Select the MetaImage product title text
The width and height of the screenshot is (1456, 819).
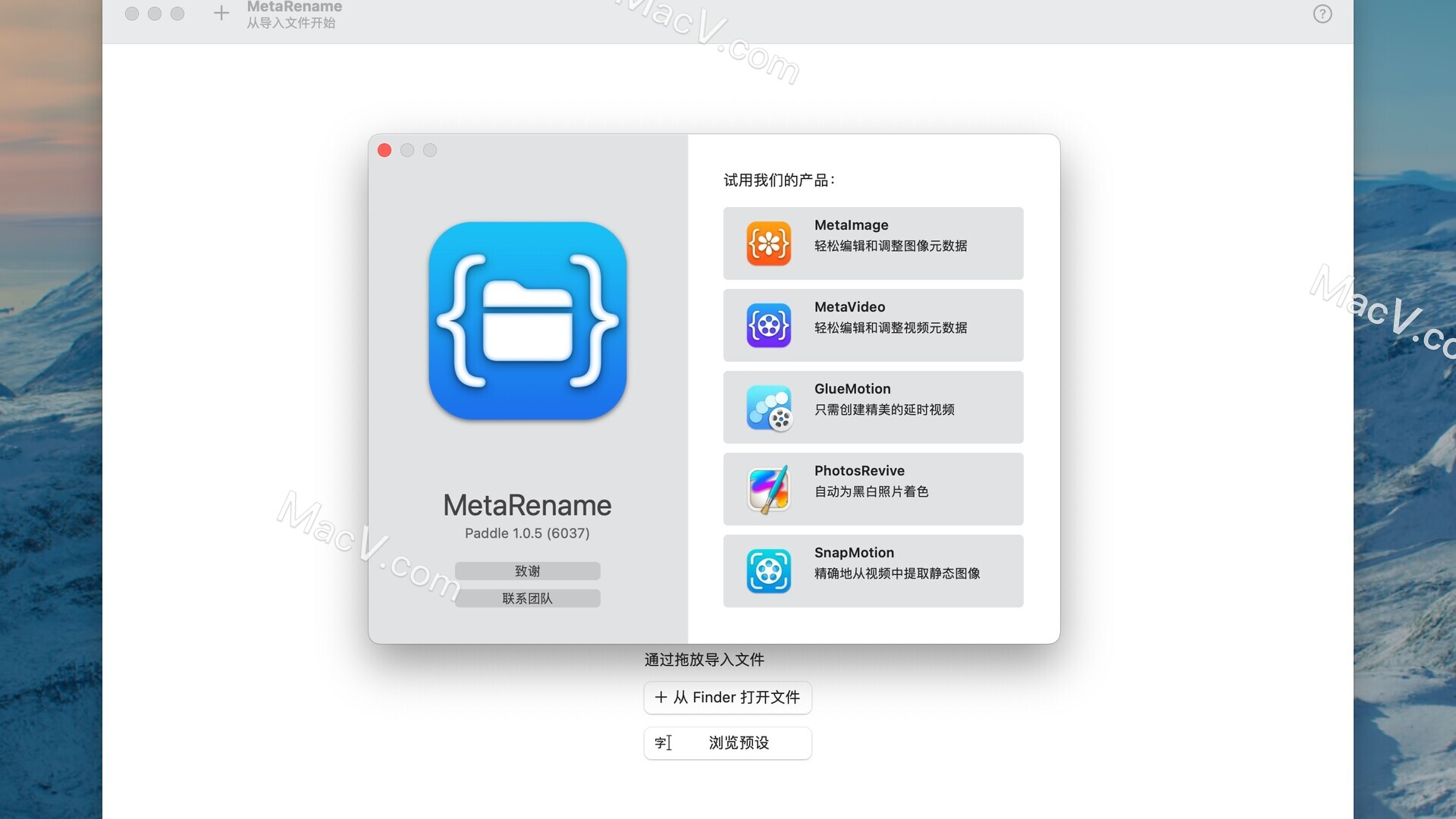coord(851,225)
